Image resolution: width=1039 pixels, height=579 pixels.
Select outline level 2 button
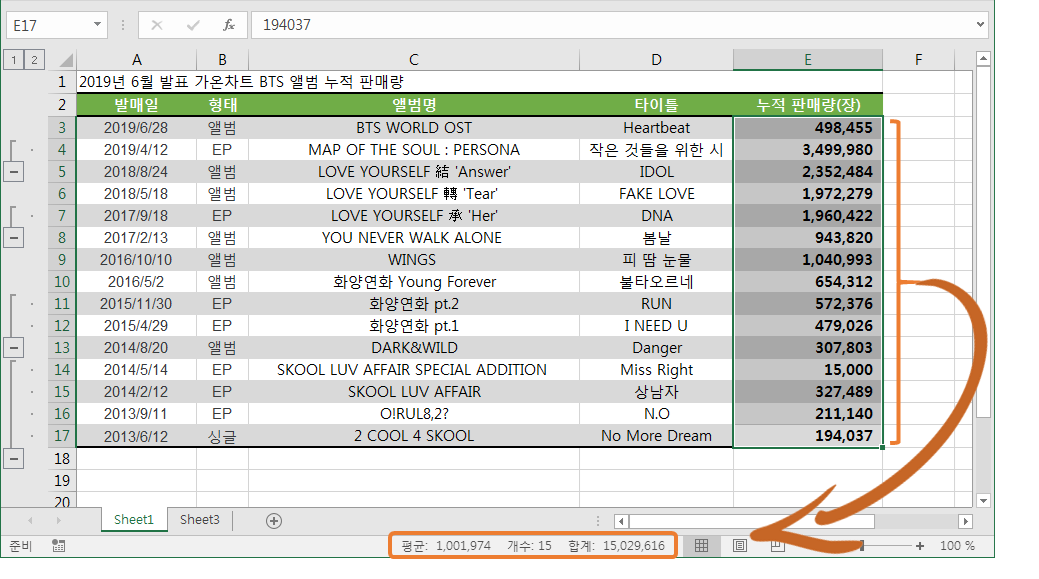coord(34,60)
